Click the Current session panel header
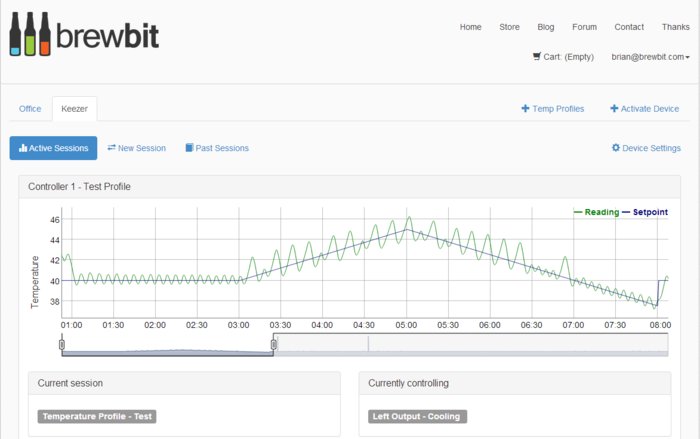Viewport: 700px width, 439px height. pos(184,383)
